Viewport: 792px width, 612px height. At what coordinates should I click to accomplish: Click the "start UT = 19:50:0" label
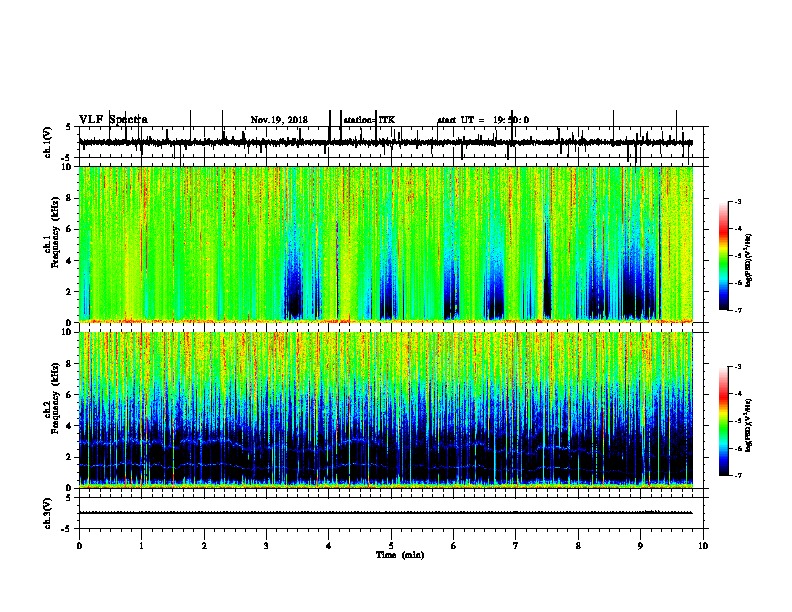coord(483,120)
